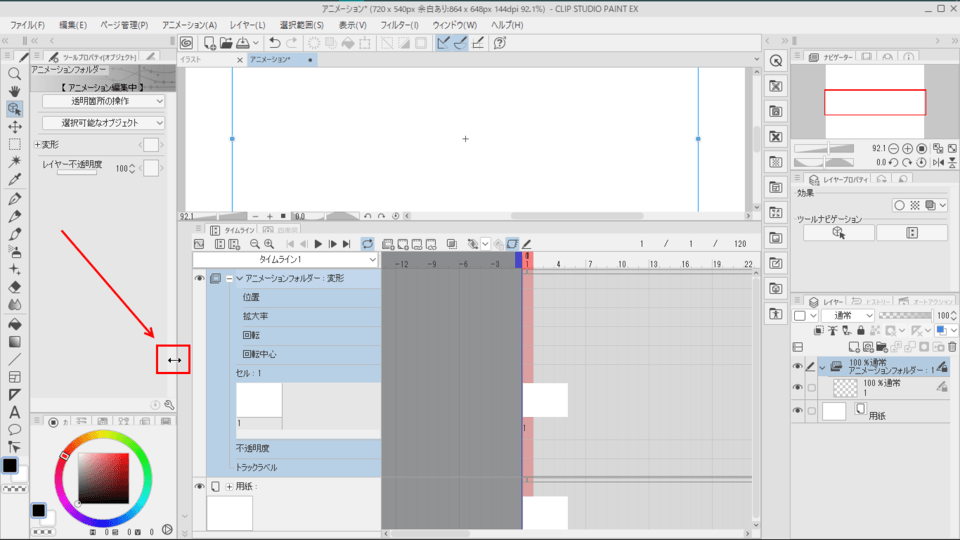This screenshot has height=540, width=960.
Task: Click the navigator zoom slider
Action: click(824, 148)
